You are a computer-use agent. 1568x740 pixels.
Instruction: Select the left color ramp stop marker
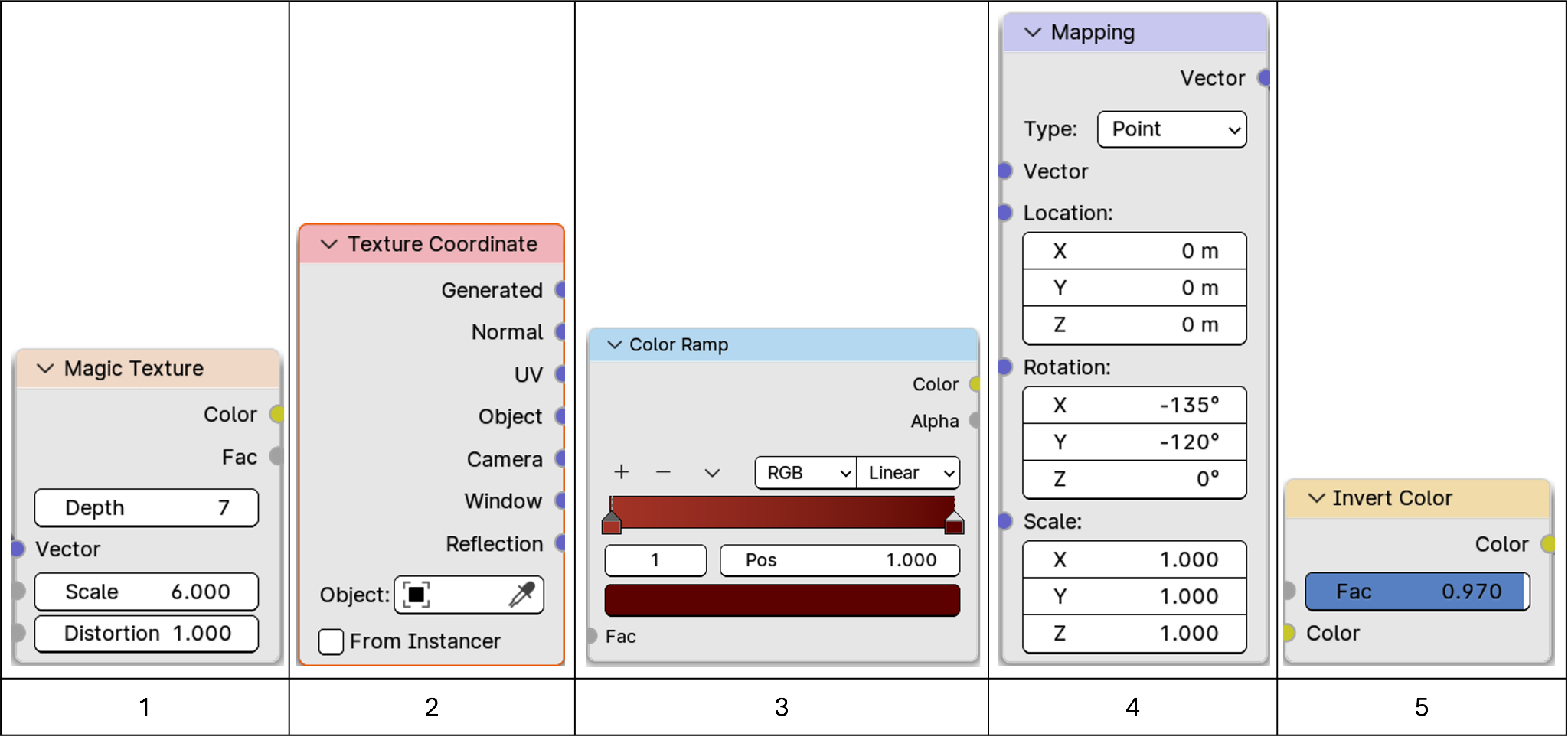[611, 524]
